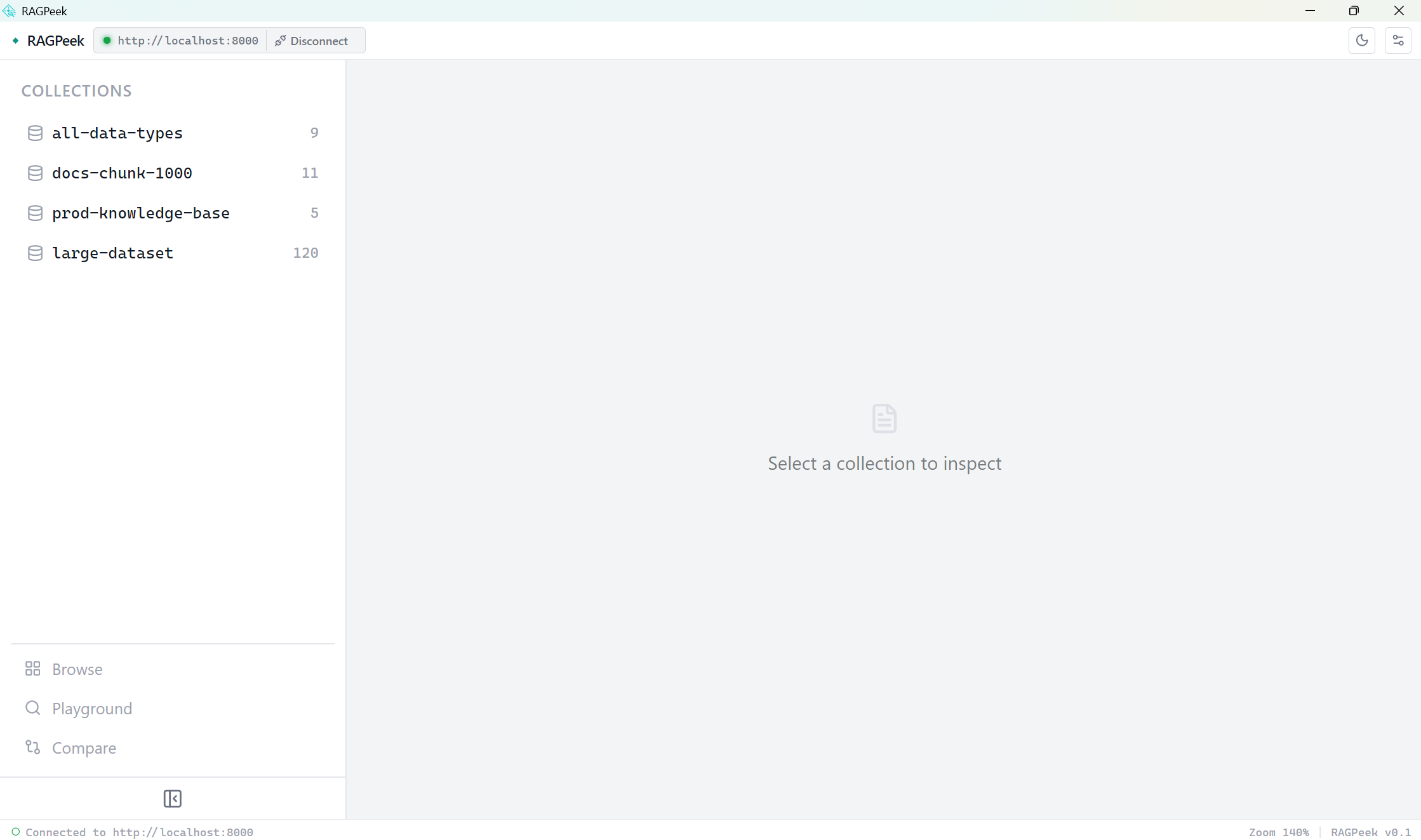Click the server URL field localhost:8000

click(x=188, y=41)
